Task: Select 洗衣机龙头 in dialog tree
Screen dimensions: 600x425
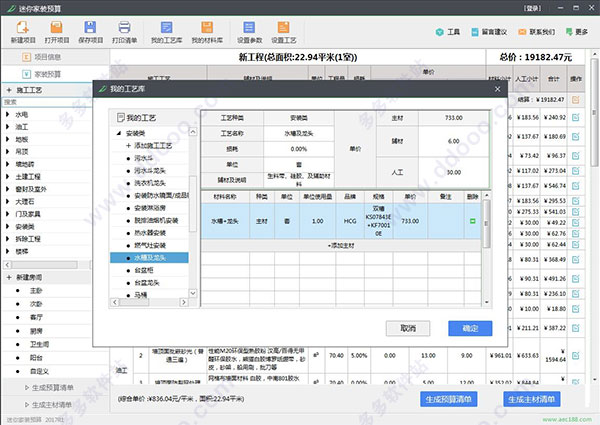Action: tap(150, 183)
